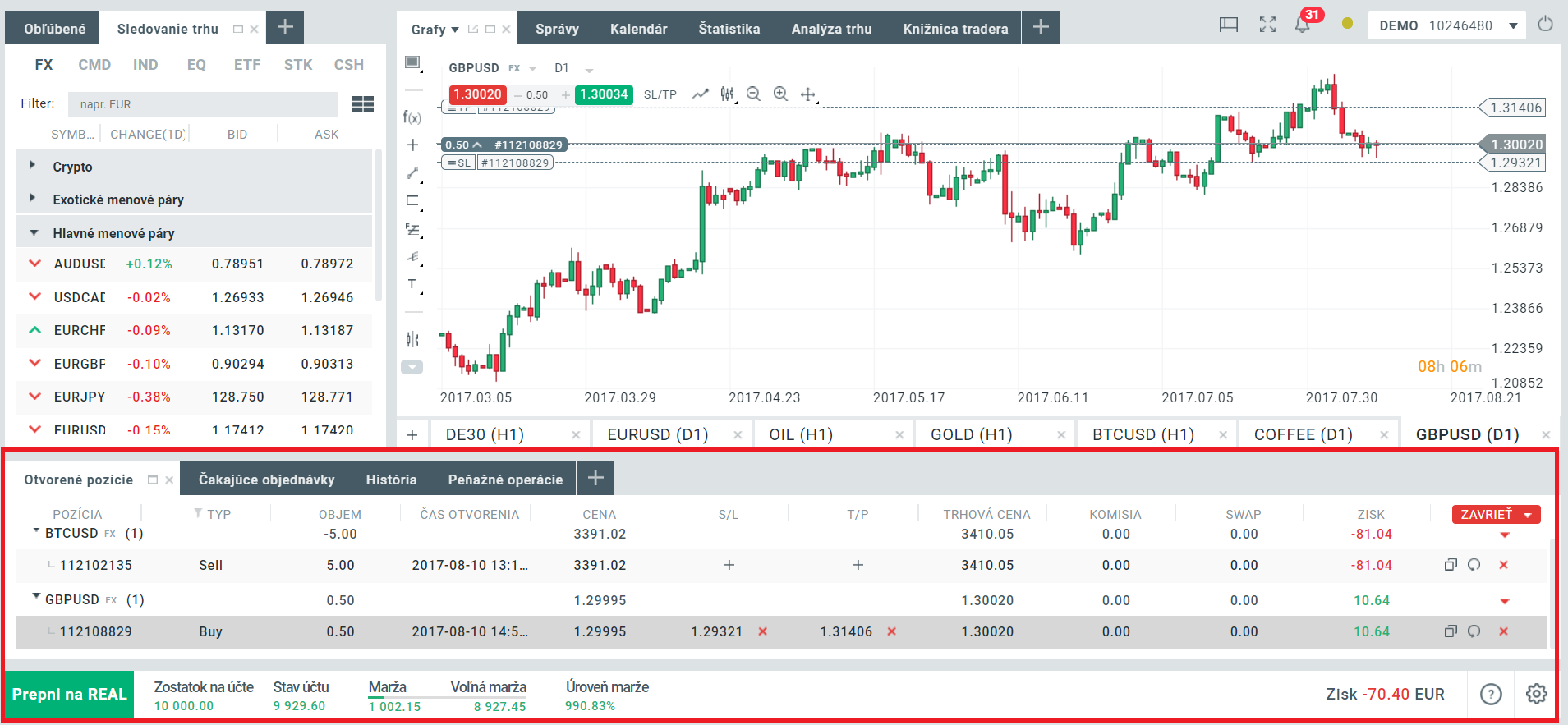This screenshot has height=725, width=1568.
Task: Remove take profit 1.31406 on GBPUSD position
Action: 892,631
